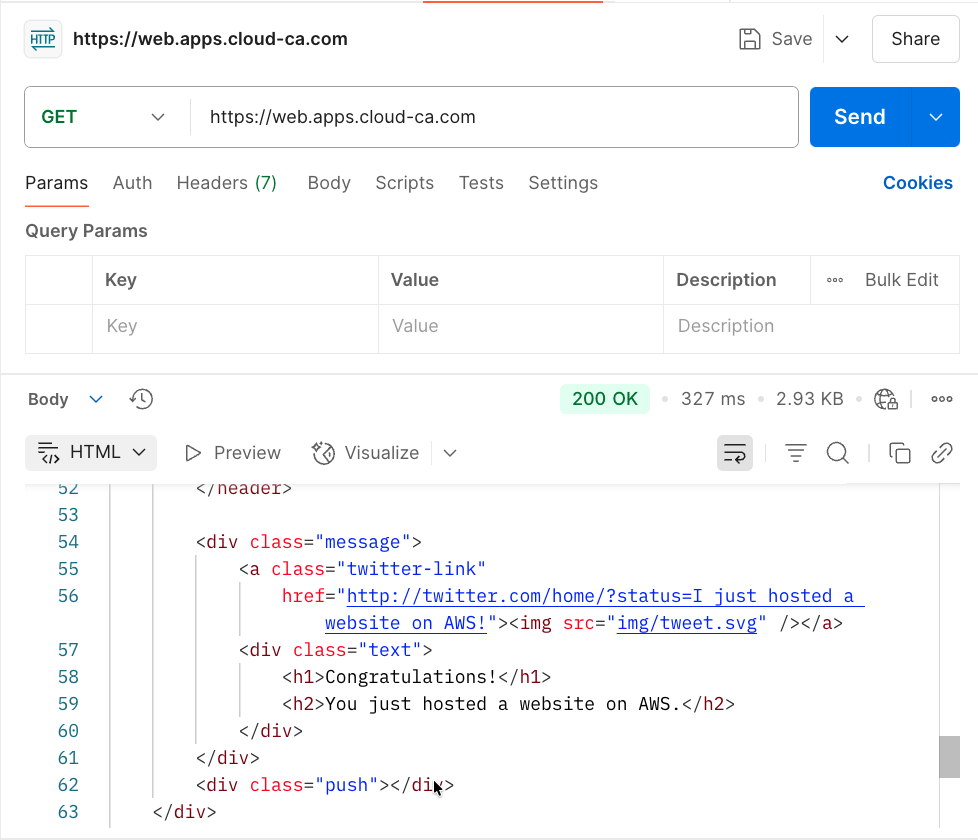Screen dimensions: 978x840
Task: Click the Preview response button
Action: (x=233, y=453)
